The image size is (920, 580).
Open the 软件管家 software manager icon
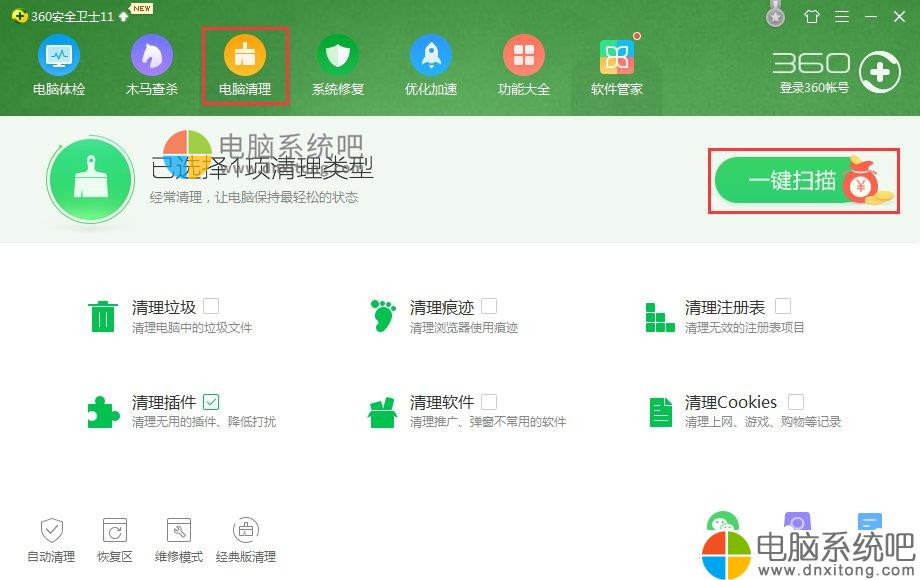(617, 56)
